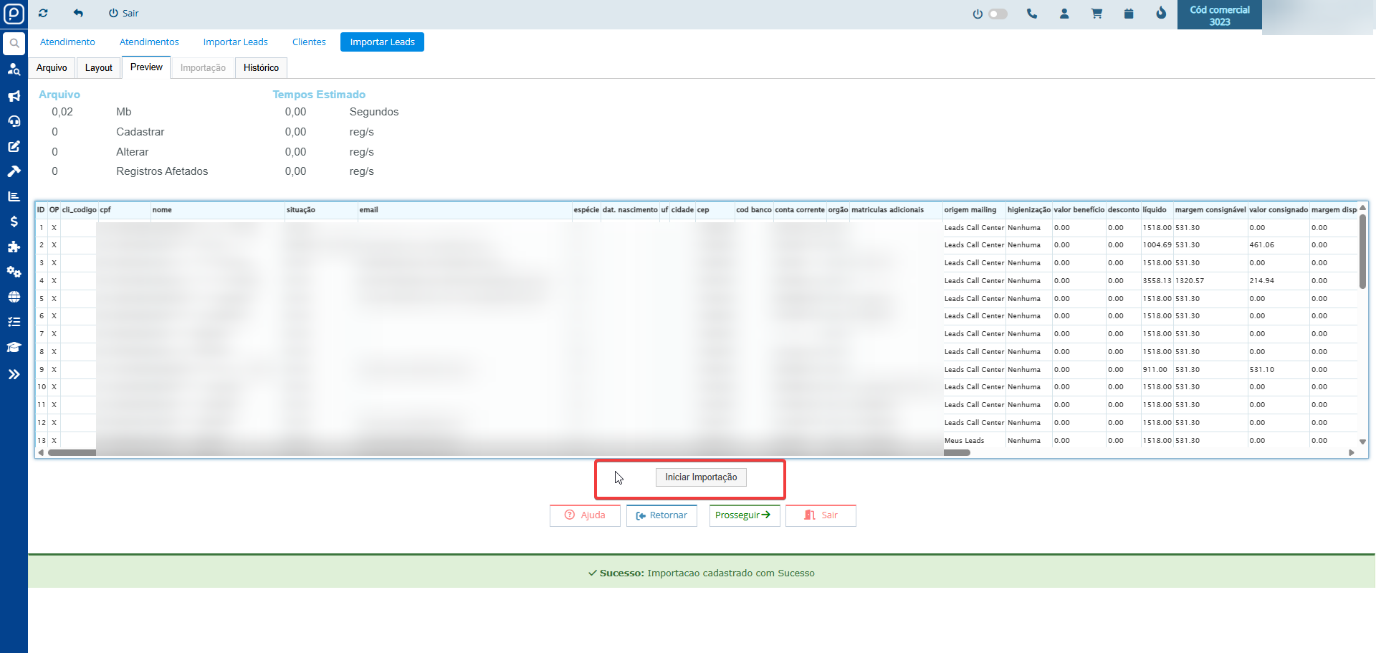Click the Prosseguir button
Viewport: 1376px width, 653px height.
click(744, 515)
